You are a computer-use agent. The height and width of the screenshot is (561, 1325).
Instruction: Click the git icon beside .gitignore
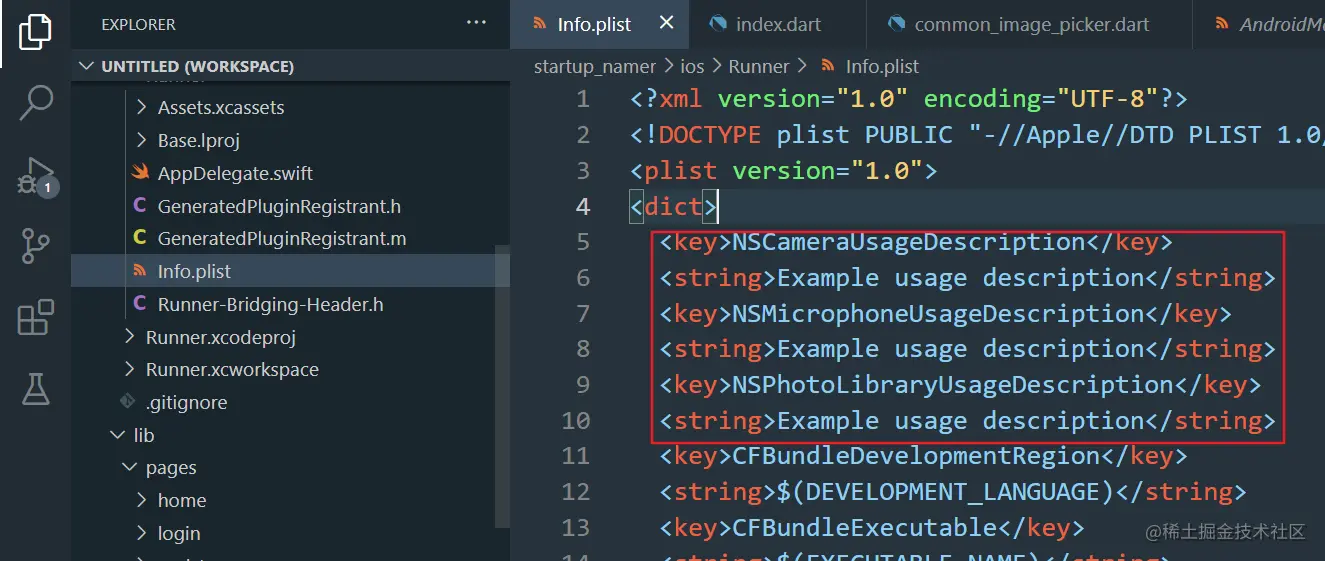click(x=127, y=402)
